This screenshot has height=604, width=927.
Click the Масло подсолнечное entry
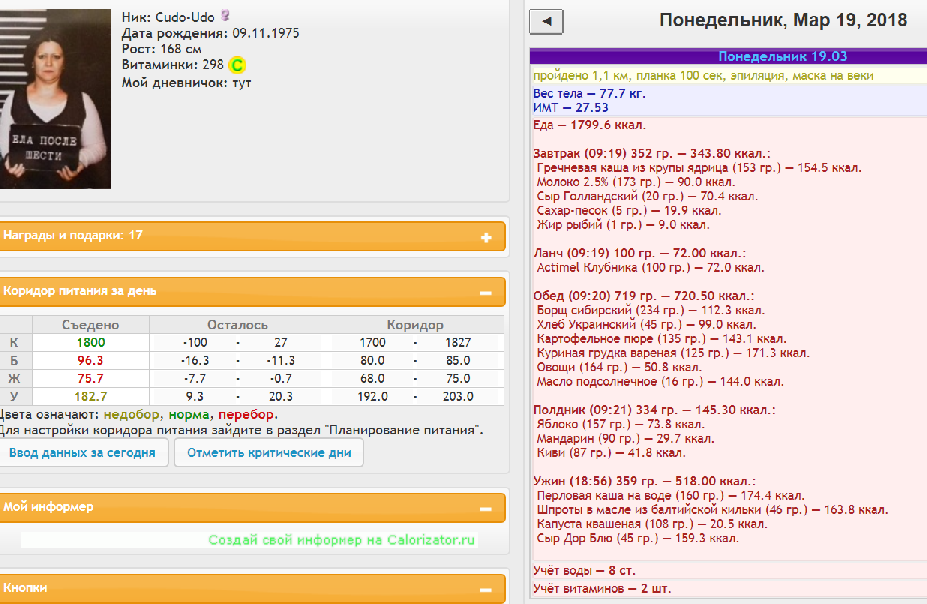coord(660,382)
